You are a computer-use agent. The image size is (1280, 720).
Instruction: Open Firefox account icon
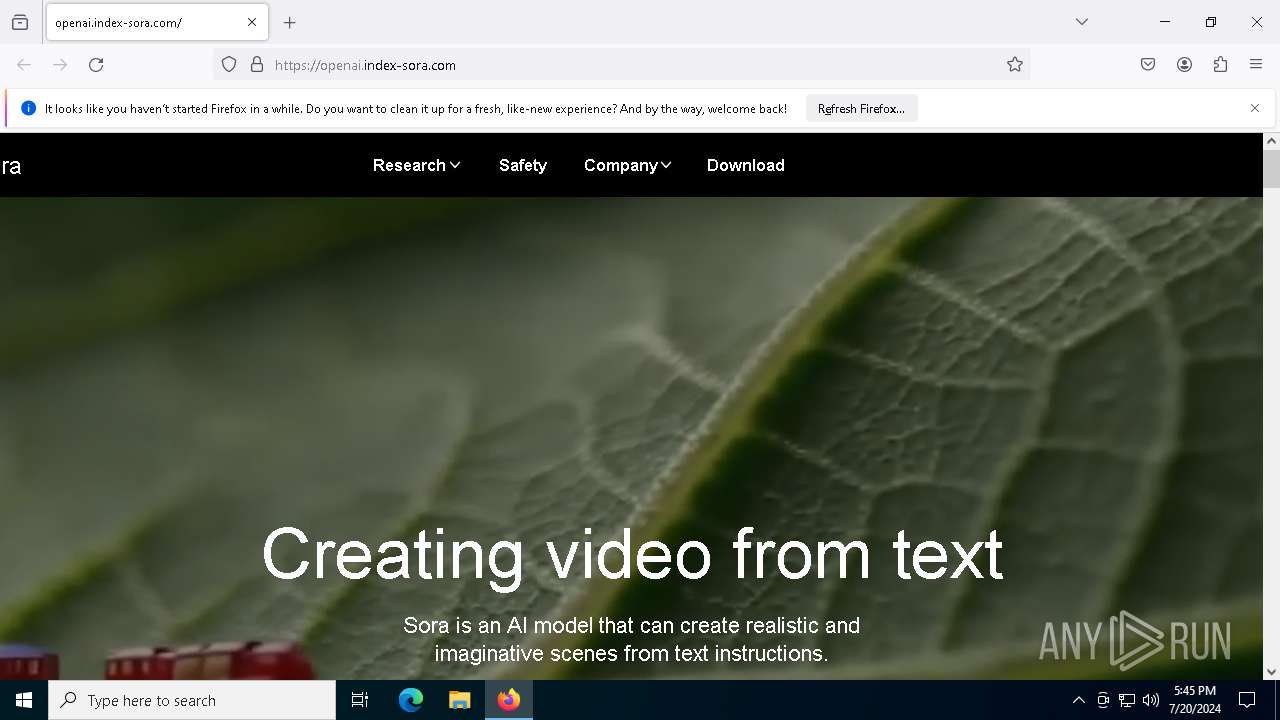tap(1184, 65)
